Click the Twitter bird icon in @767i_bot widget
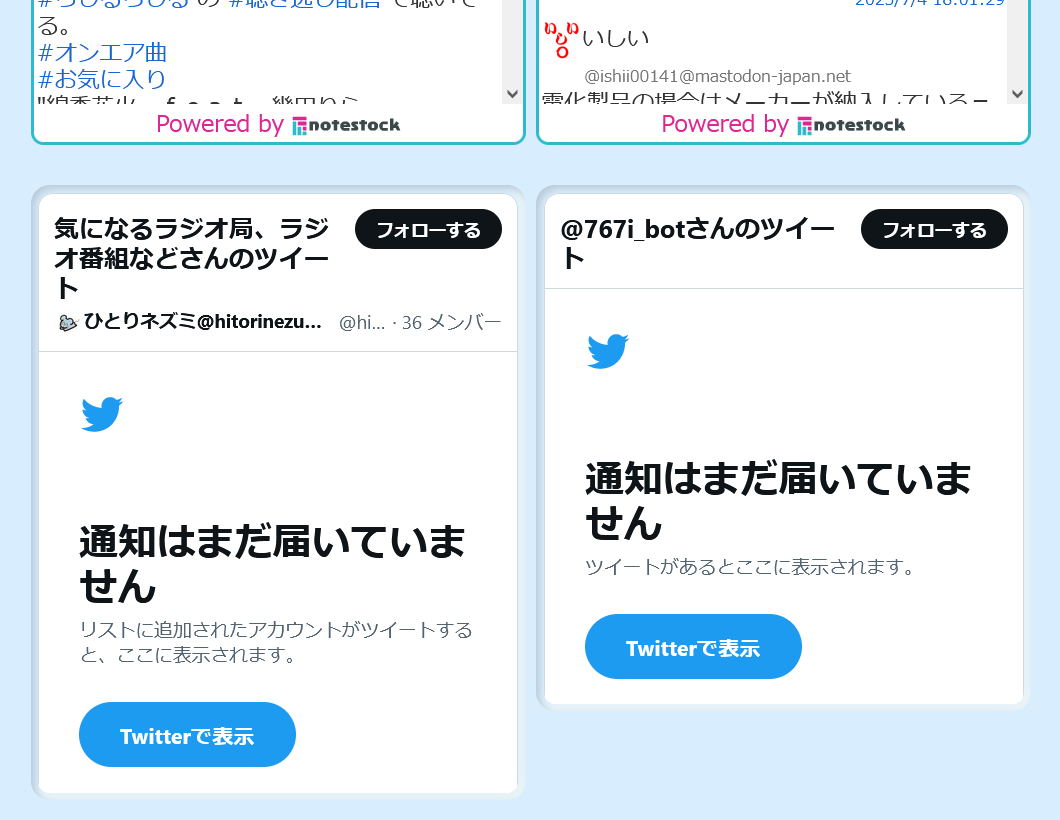Image resolution: width=1060 pixels, height=820 pixels. click(608, 351)
